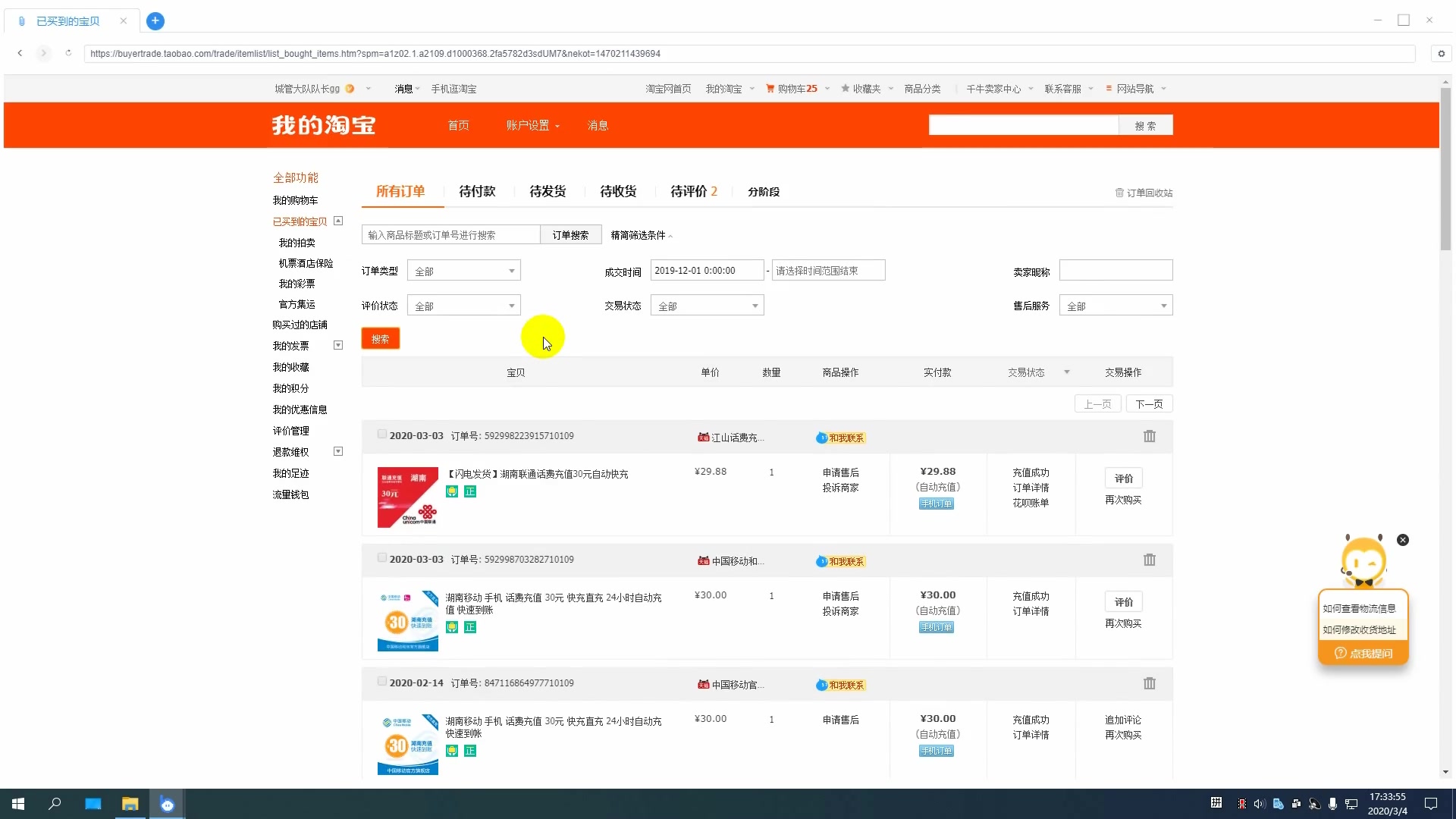
Task: Select checkbox for order 592998703282710109
Action: click(x=382, y=558)
